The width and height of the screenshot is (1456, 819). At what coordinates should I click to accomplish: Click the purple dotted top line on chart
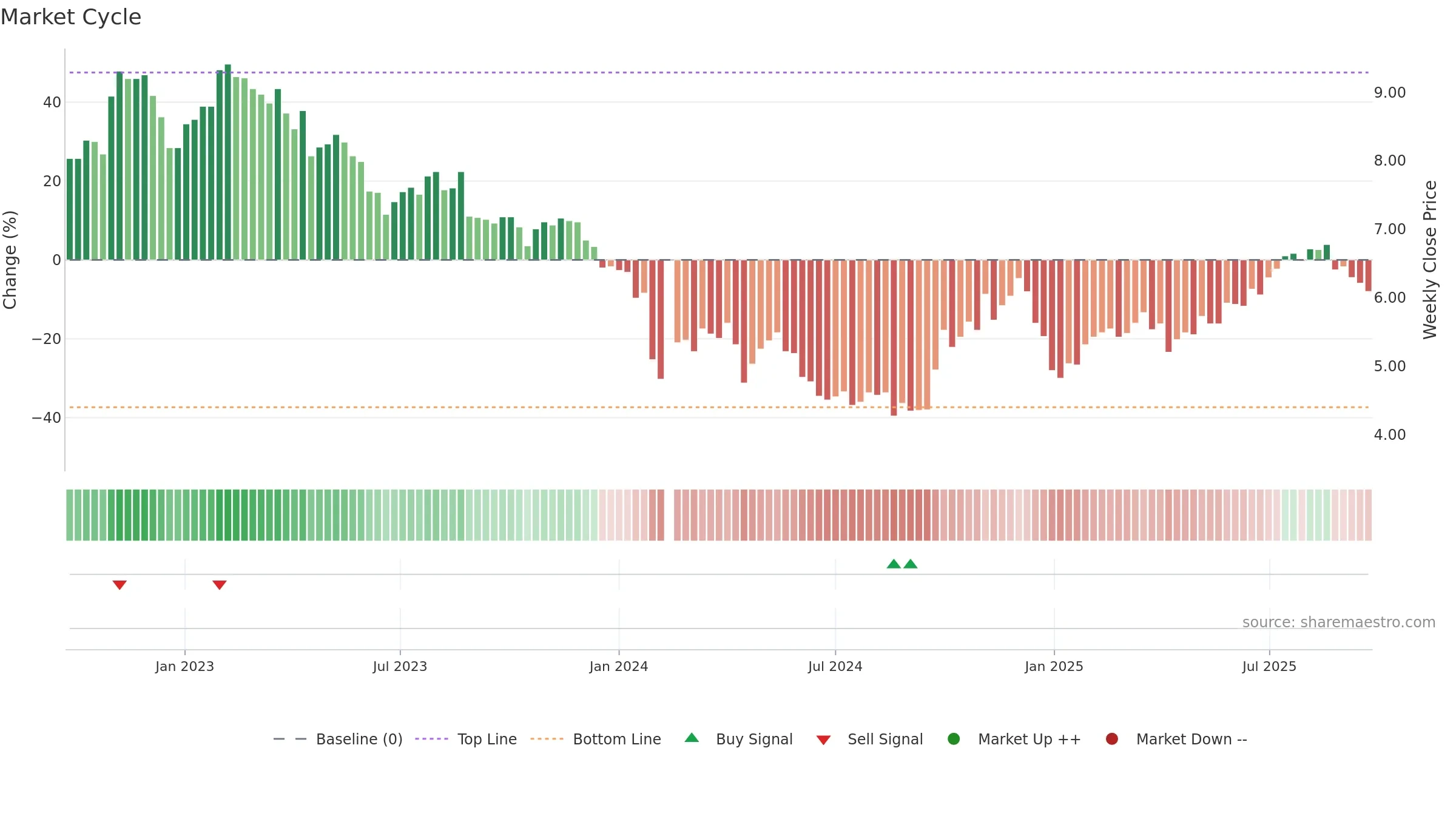click(x=719, y=72)
